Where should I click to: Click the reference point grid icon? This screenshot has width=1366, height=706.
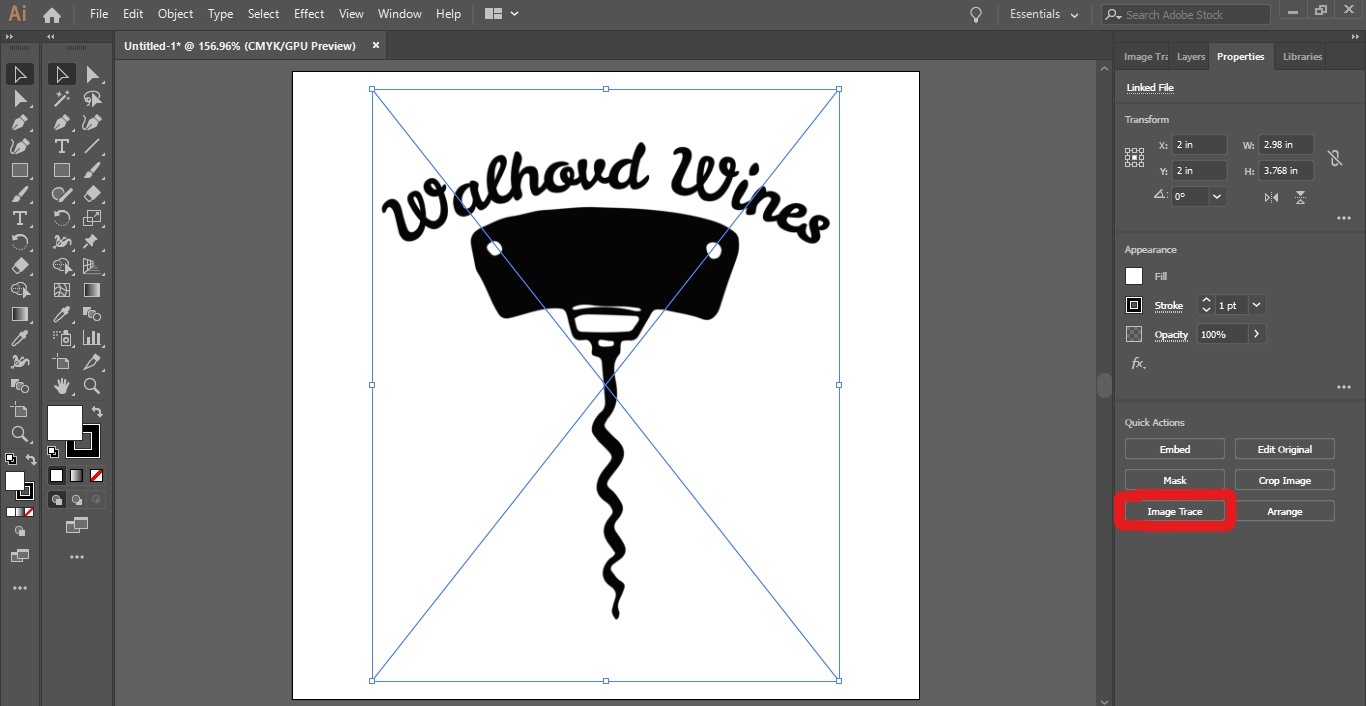coord(1134,157)
